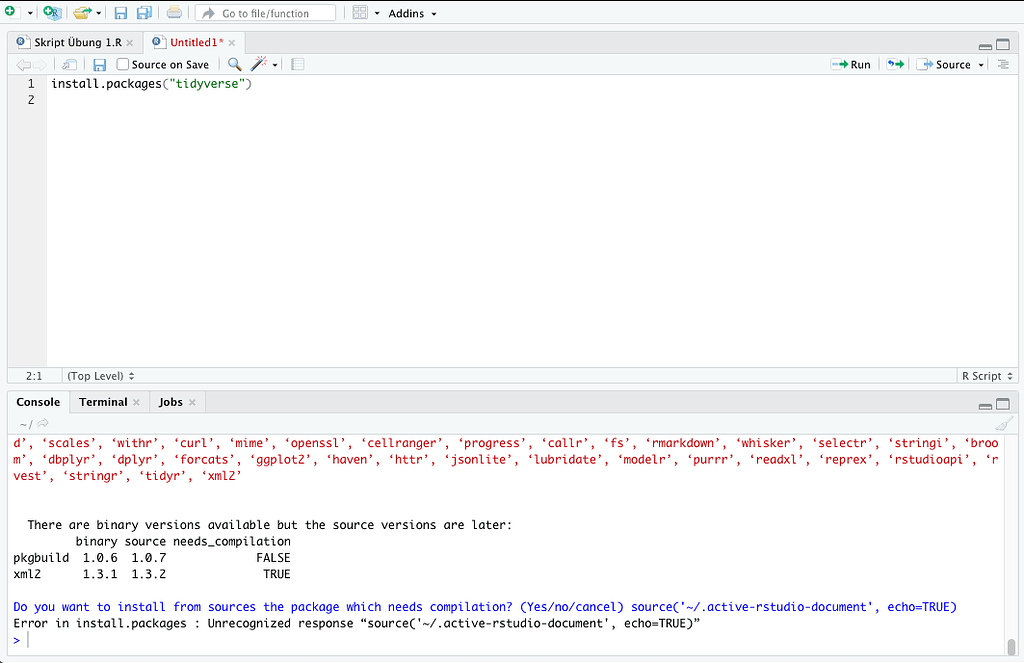Maximize the source editor pane
This screenshot has width=1024, height=663.
coord(1003,45)
